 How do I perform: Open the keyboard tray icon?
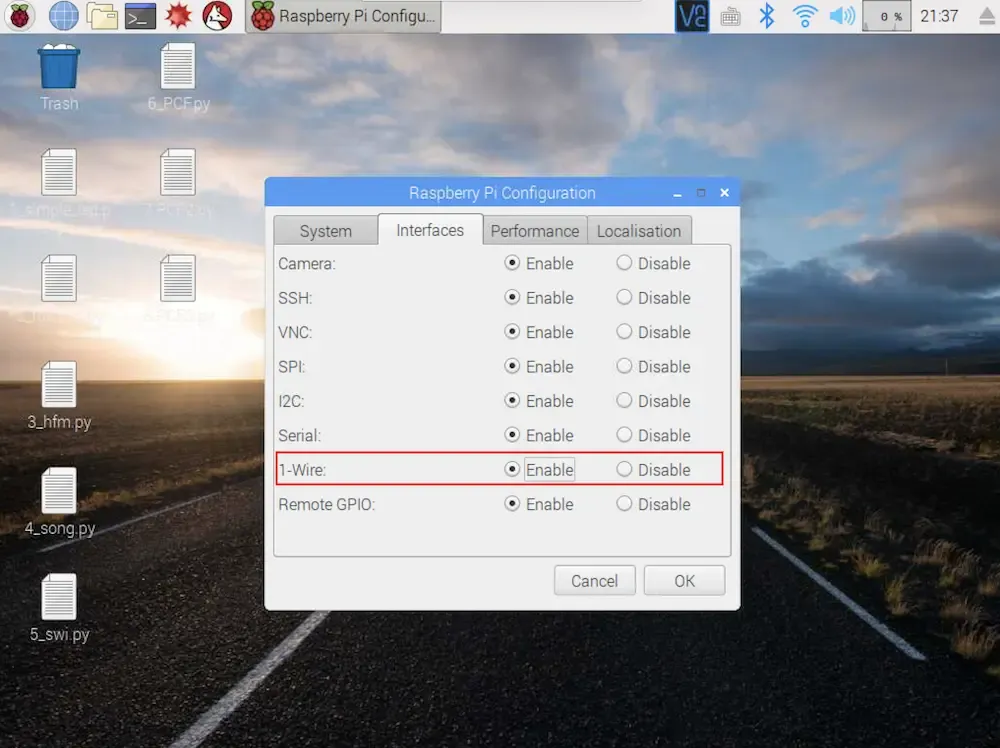click(730, 17)
